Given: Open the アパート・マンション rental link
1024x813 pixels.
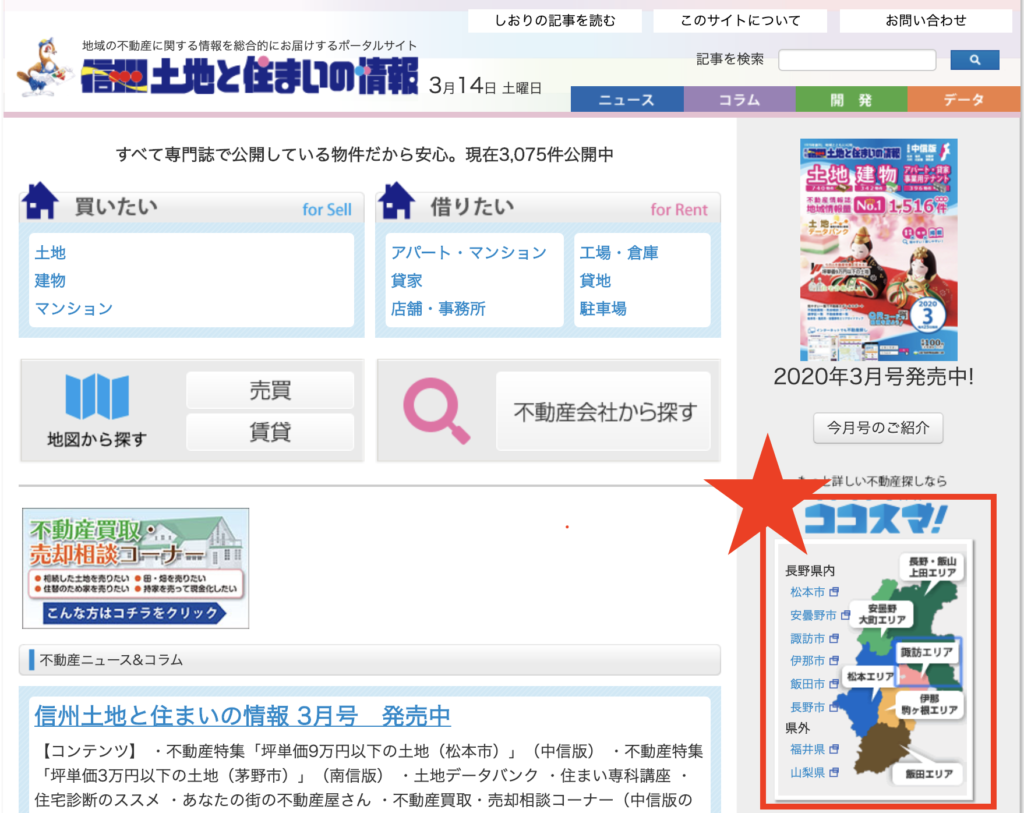Looking at the screenshot, I should point(468,253).
